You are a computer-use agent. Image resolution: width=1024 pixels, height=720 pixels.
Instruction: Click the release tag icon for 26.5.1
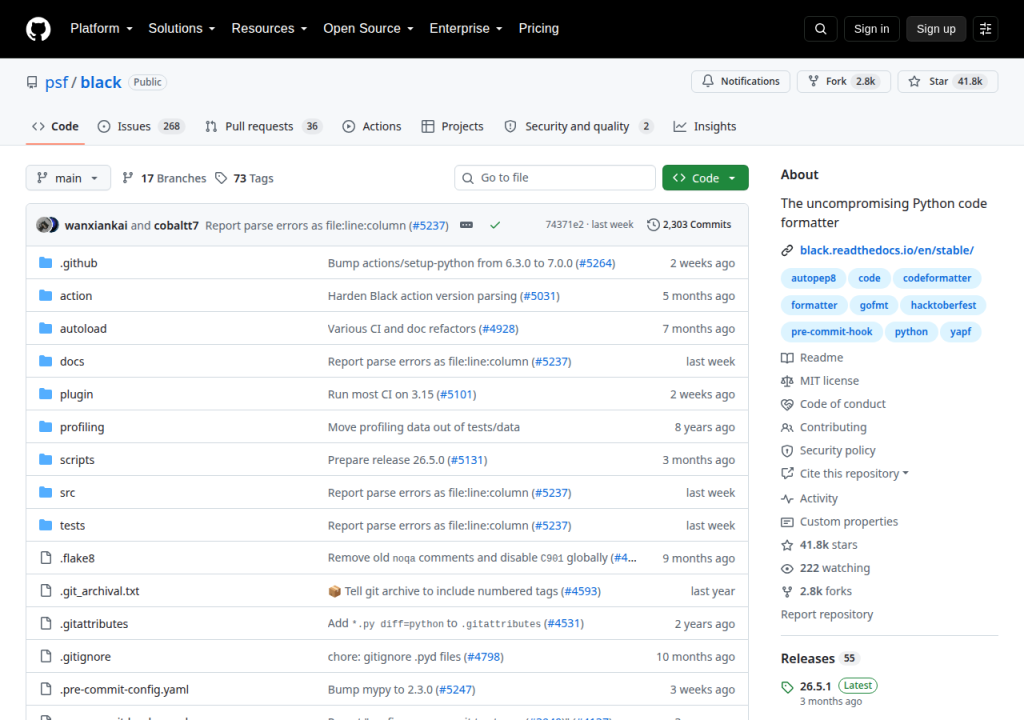pos(787,687)
